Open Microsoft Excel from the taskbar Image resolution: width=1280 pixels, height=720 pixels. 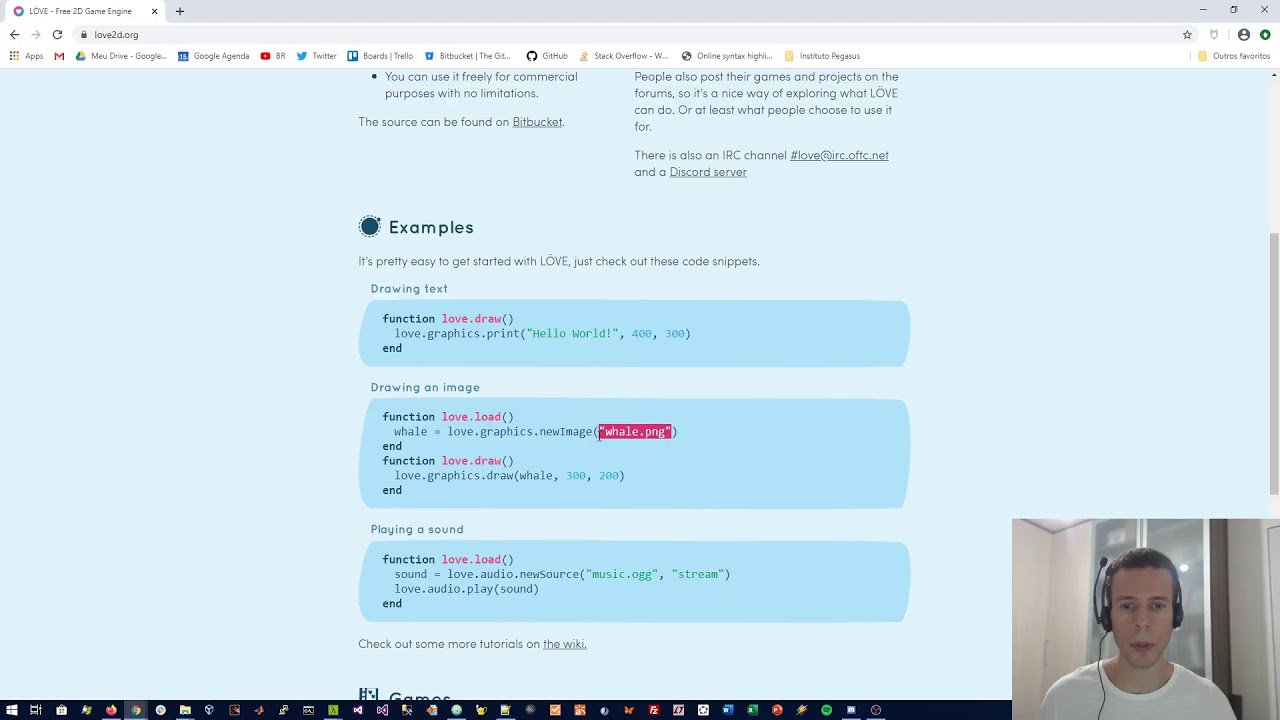(752, 710)
